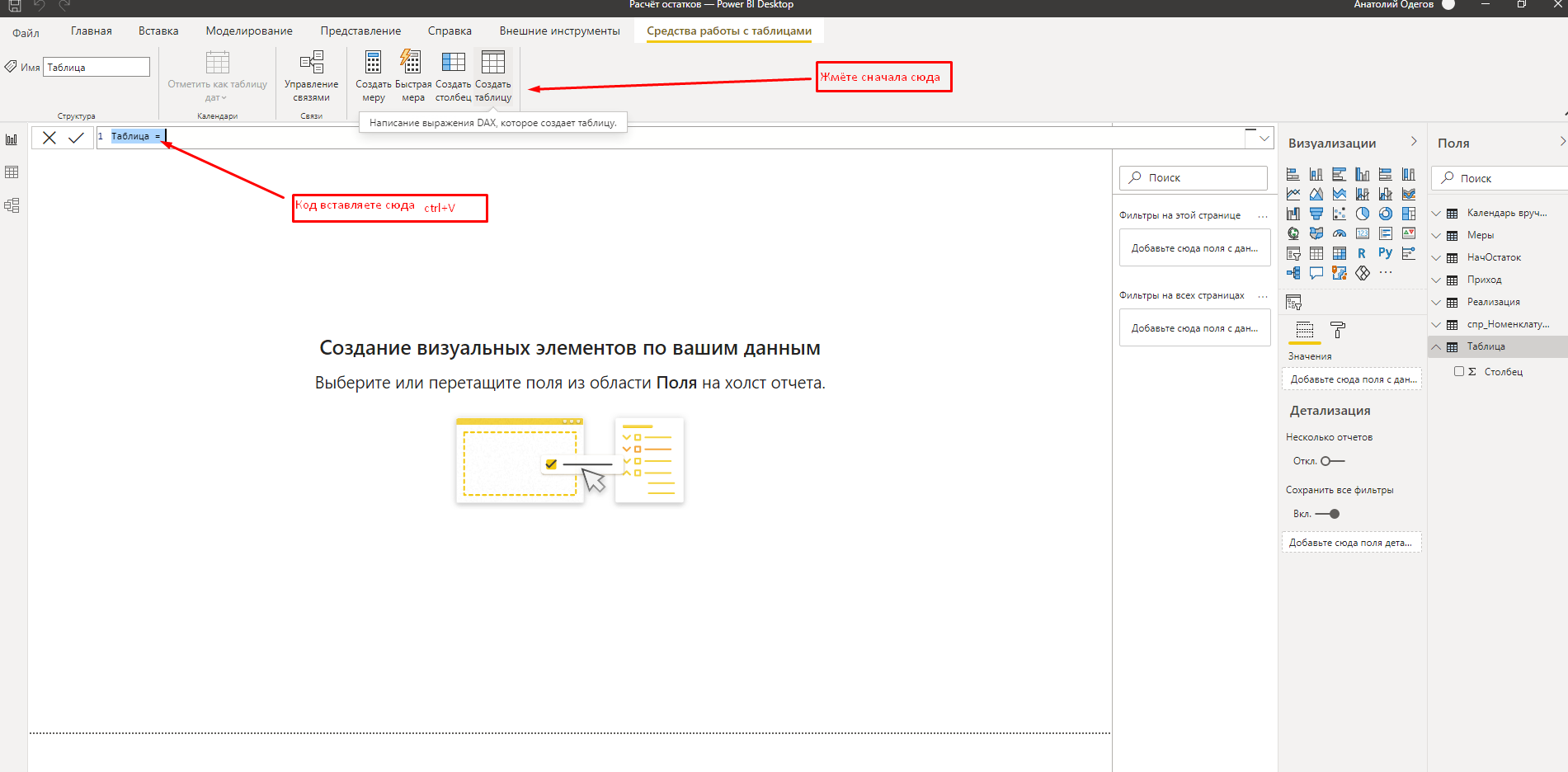
Task: Open Управление связями
Action: (311, 76)
